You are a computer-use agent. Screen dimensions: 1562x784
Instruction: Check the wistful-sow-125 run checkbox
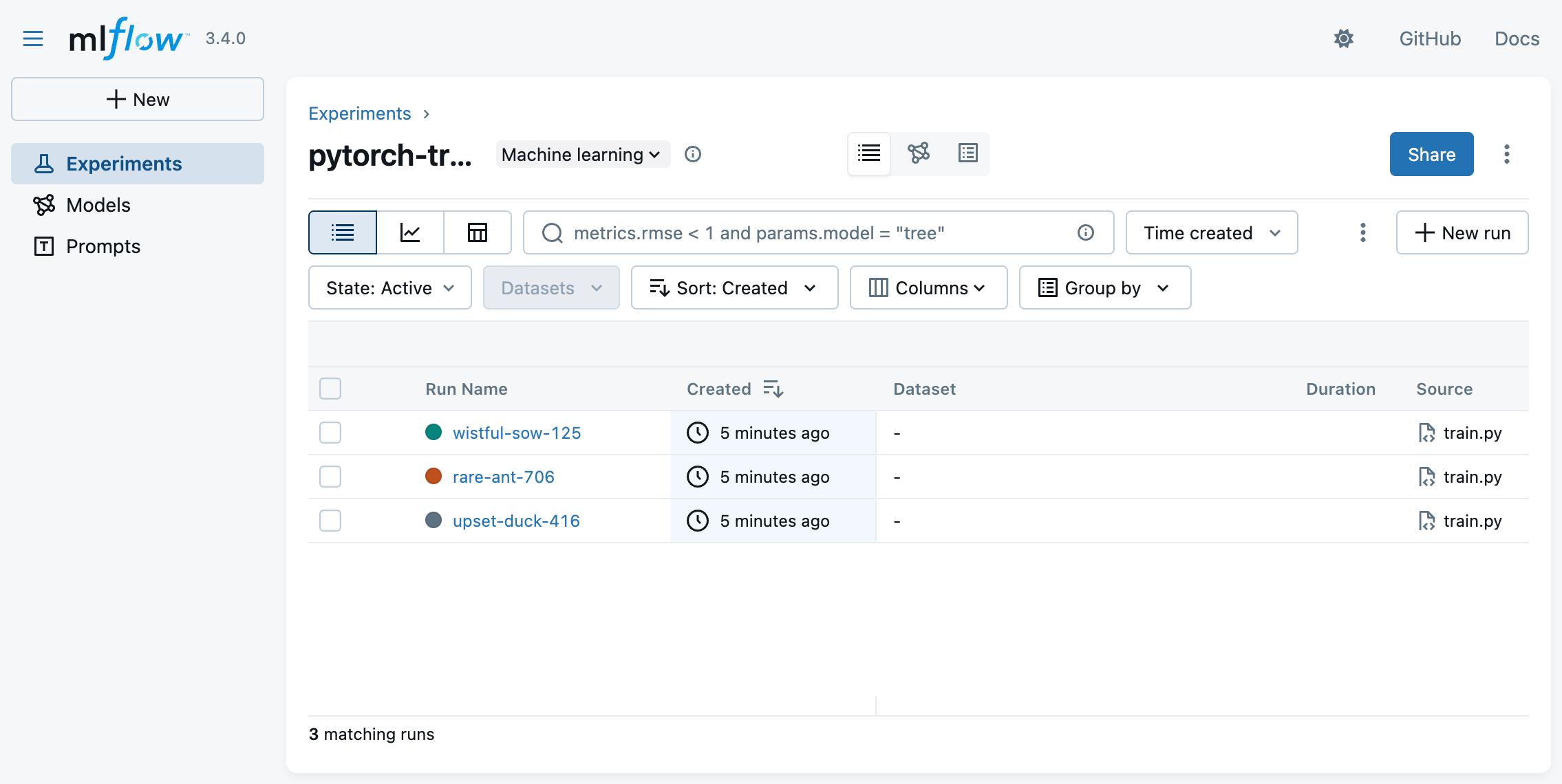330,433
